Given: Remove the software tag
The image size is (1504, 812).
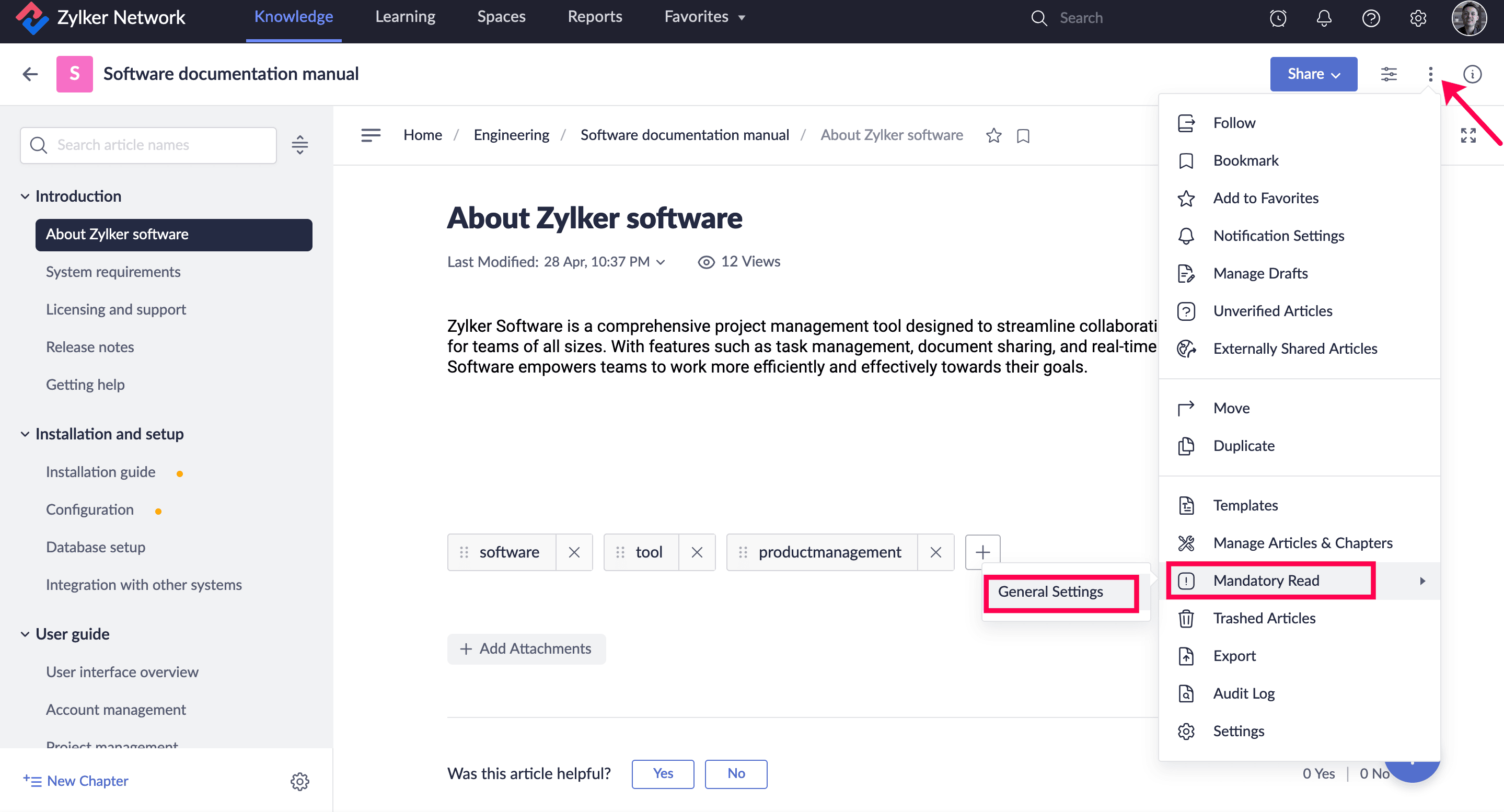Looking at the screenshot, I should 574,552.
